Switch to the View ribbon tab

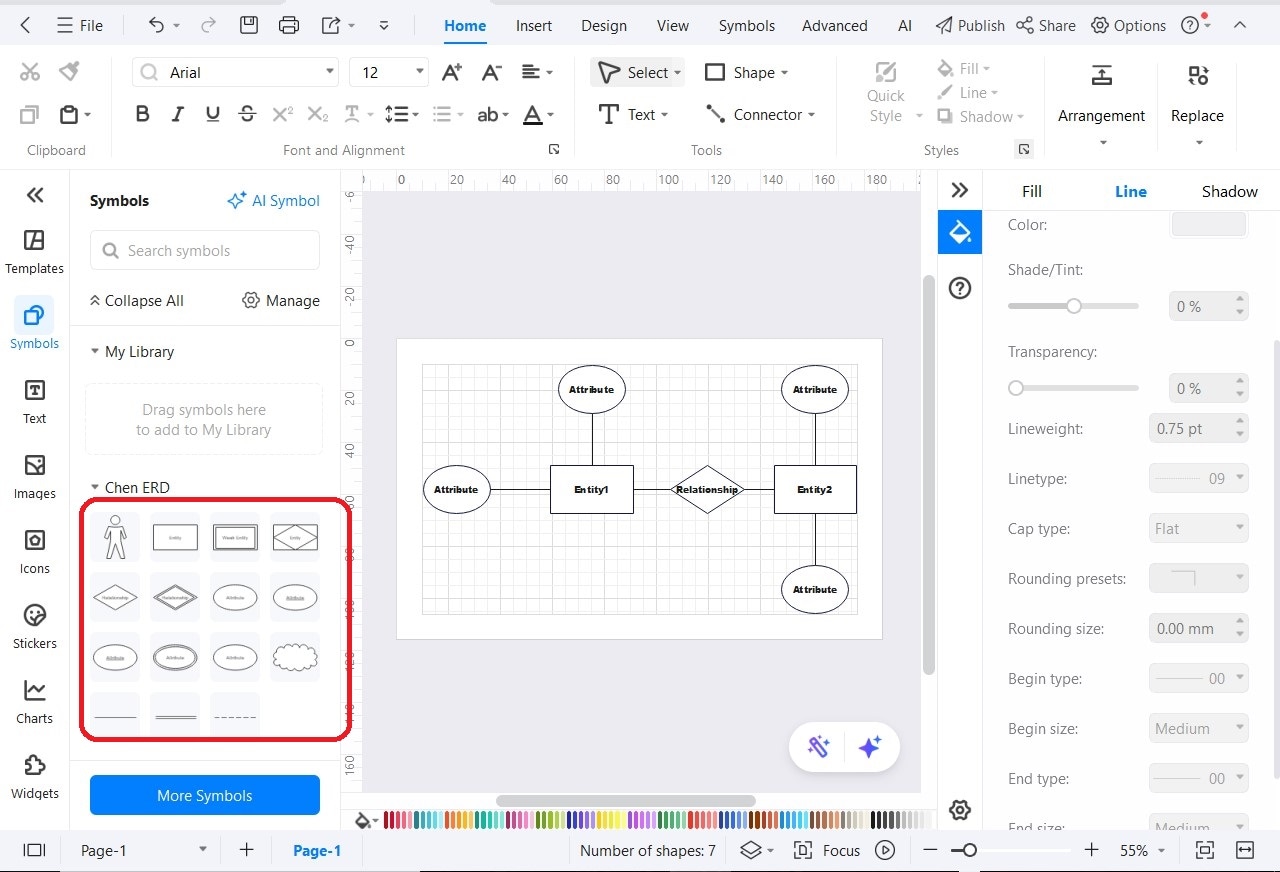coord(673,26)
